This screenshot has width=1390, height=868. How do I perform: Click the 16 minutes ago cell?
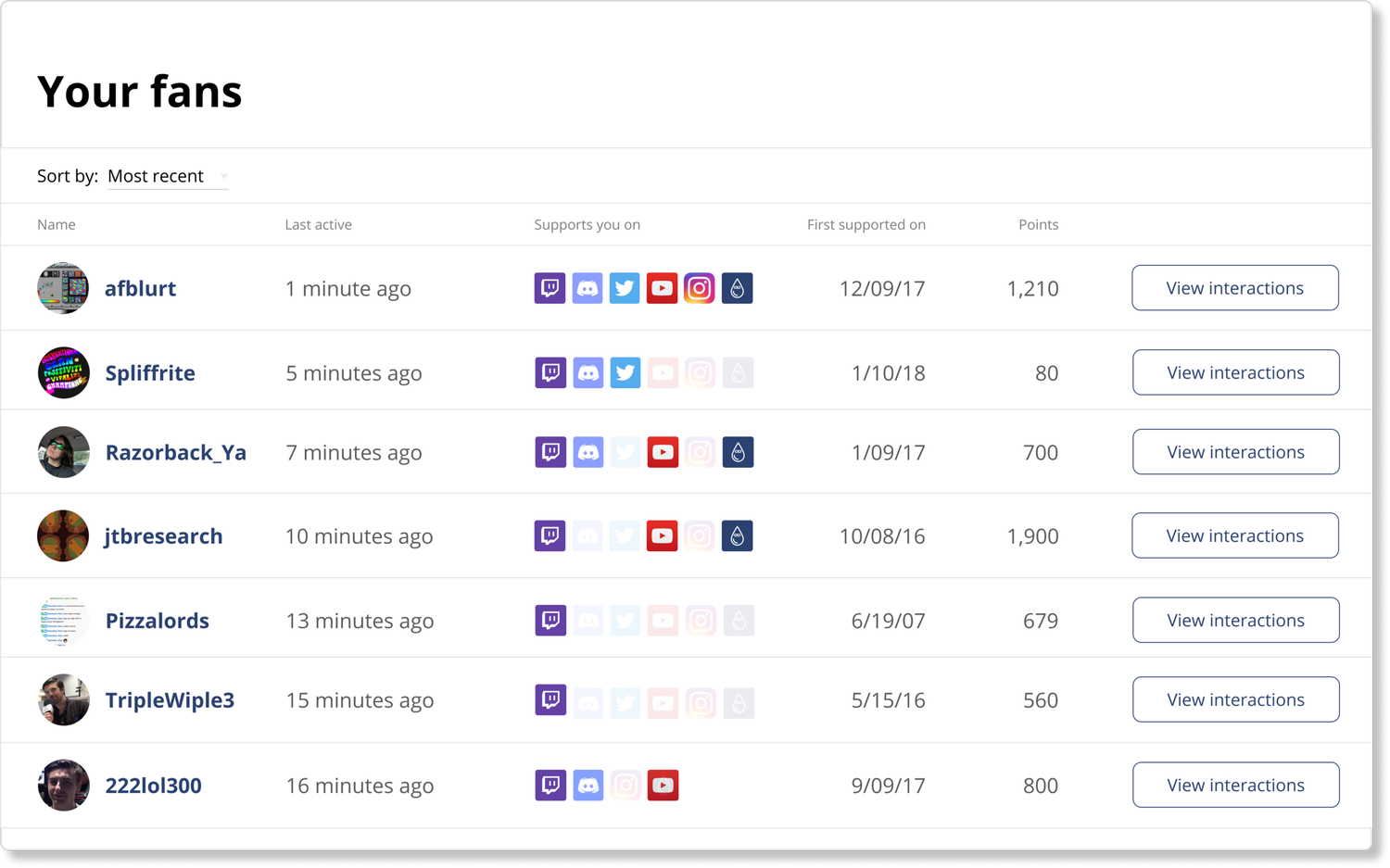tap(360, 786)
